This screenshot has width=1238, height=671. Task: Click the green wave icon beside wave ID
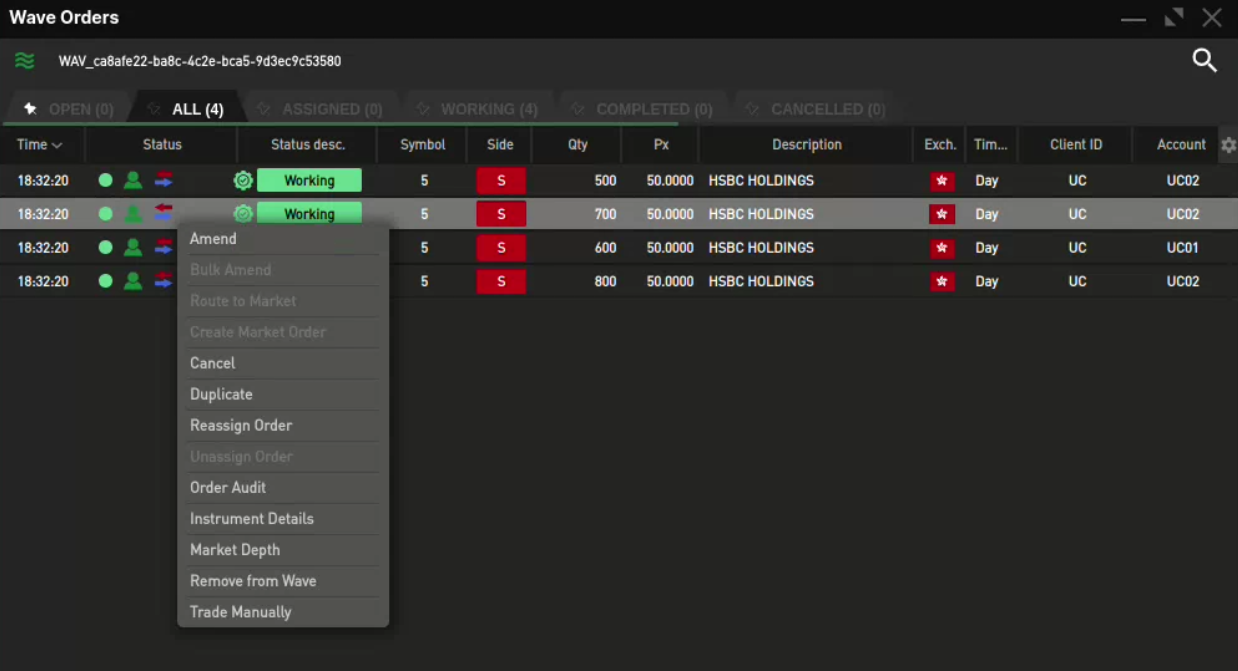(x=25, y=61)
